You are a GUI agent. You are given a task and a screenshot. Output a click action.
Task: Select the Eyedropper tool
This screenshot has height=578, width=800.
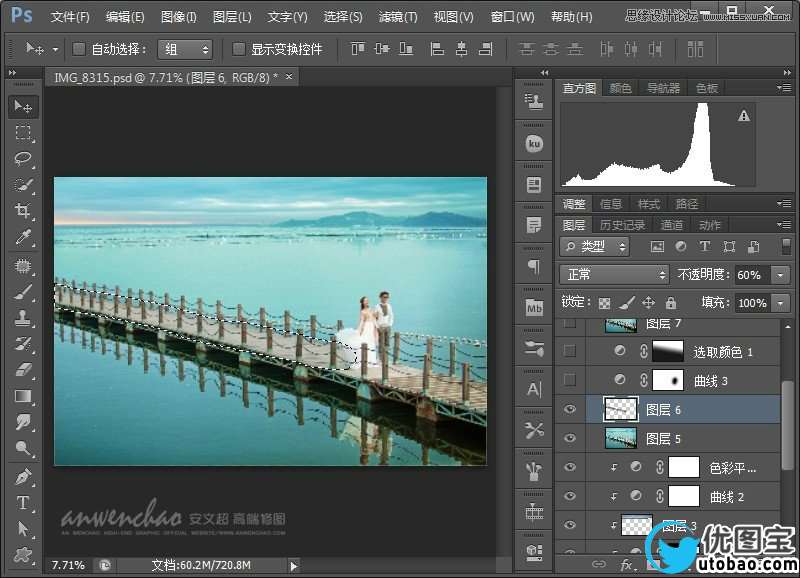pyautogui.click(x=23, y=237)
